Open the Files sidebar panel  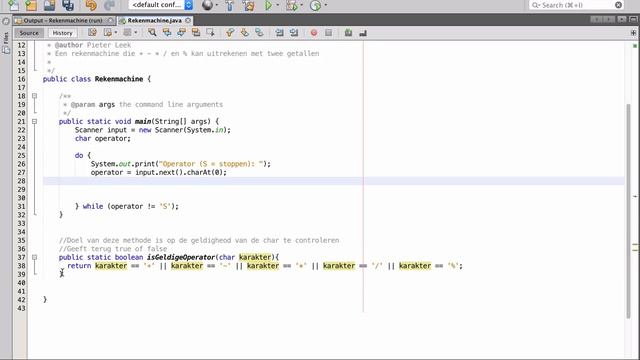point(6,43)
